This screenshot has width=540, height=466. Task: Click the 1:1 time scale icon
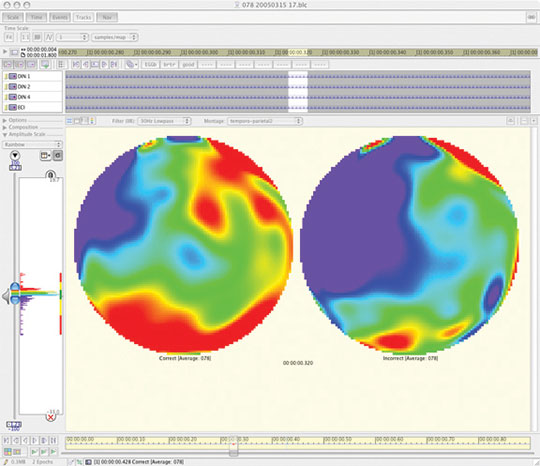[25, 37]
